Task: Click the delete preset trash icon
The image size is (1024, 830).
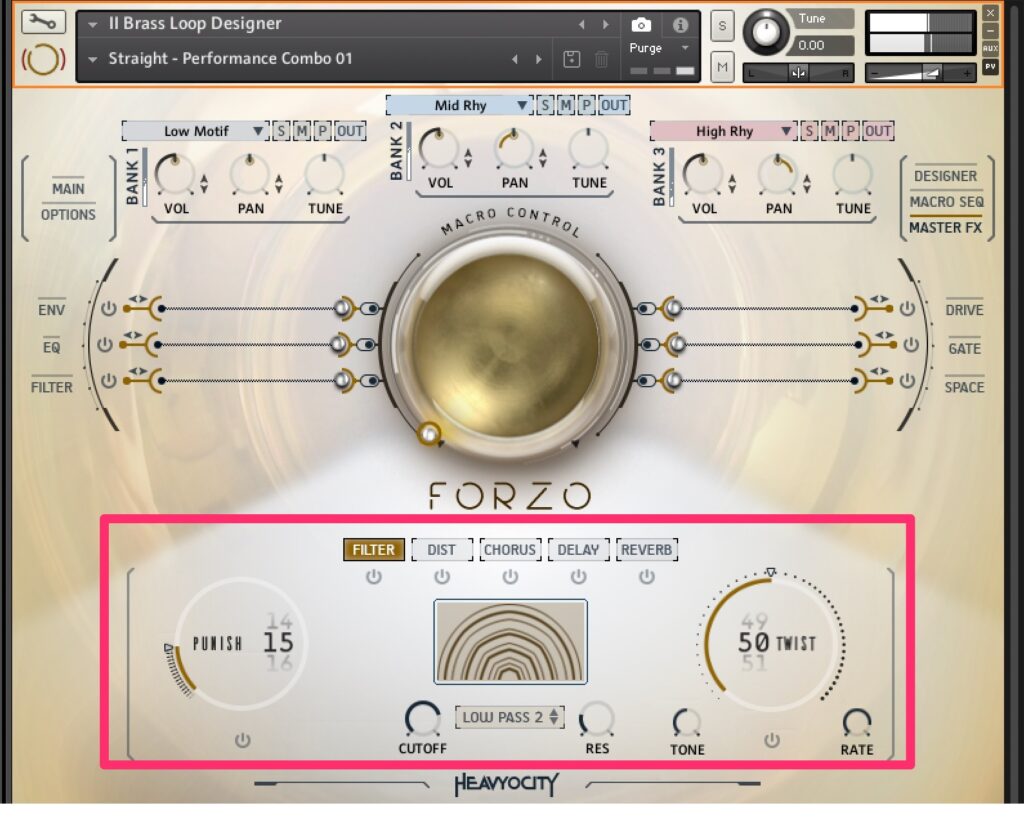Action: click(601, 59)
